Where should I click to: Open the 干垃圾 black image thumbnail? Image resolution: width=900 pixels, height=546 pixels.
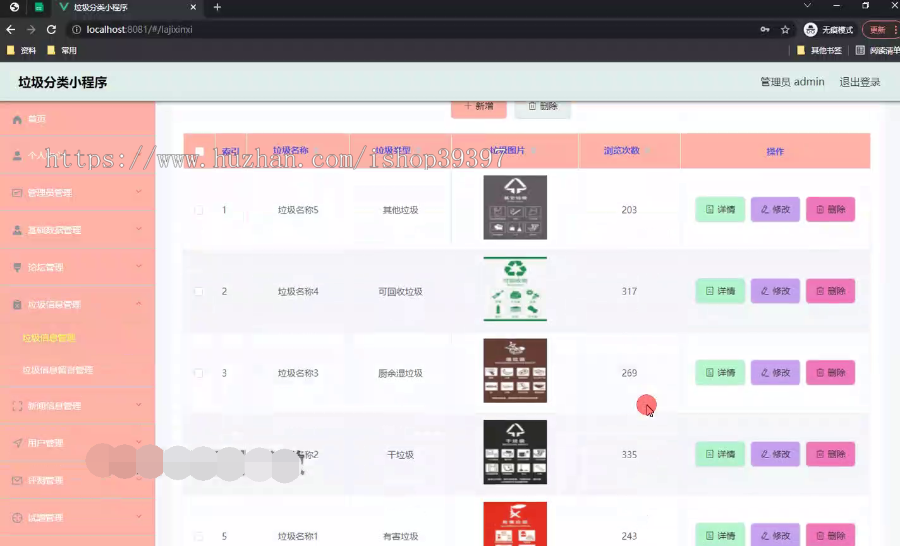point(515,452)
